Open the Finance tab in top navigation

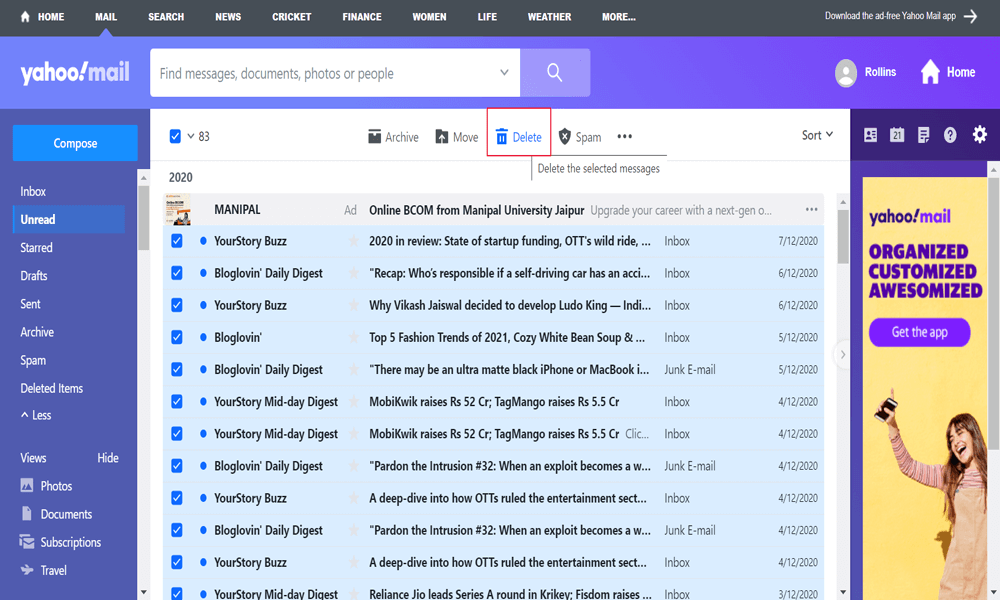tap(361, 17)
